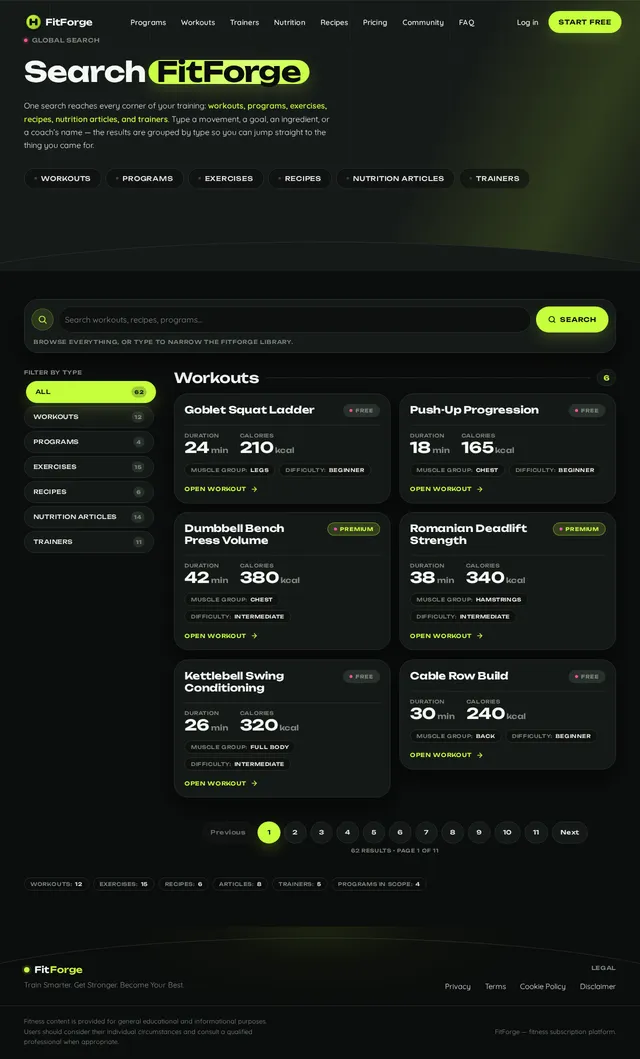Click the Start Free button
This screenshot has height=1059, width=640.
tap(585, 22)
